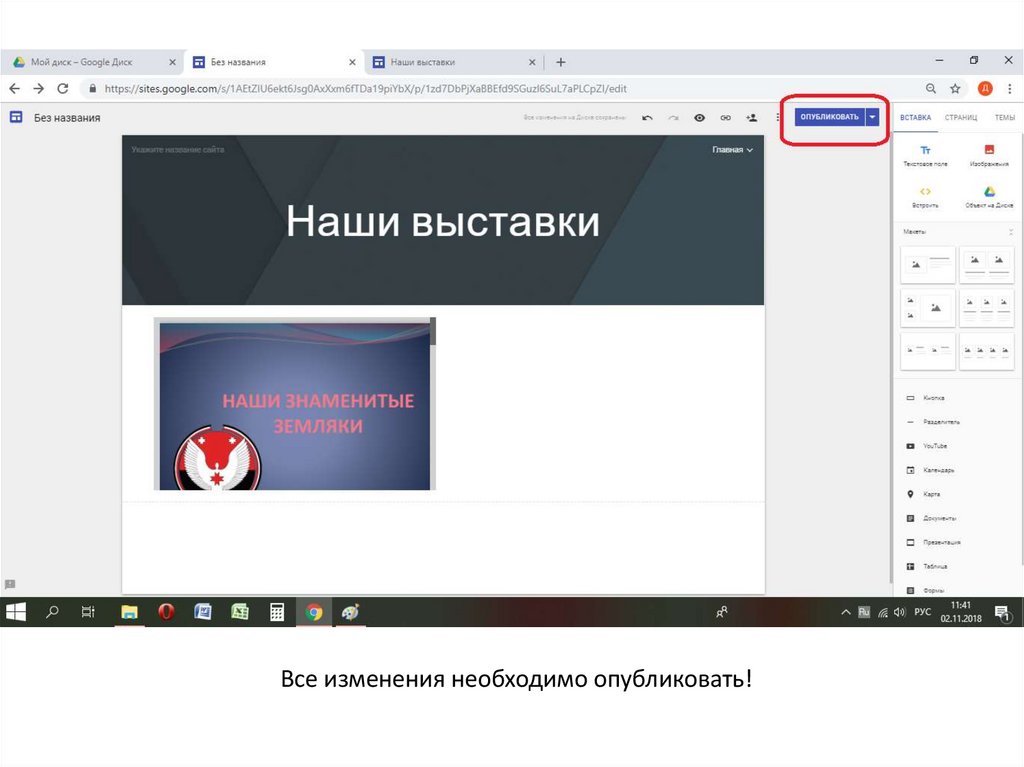The height and width of the screenshot is (767, 1024).
Task: Open the zoom magnifier icon in address bar
Action: 931,88
